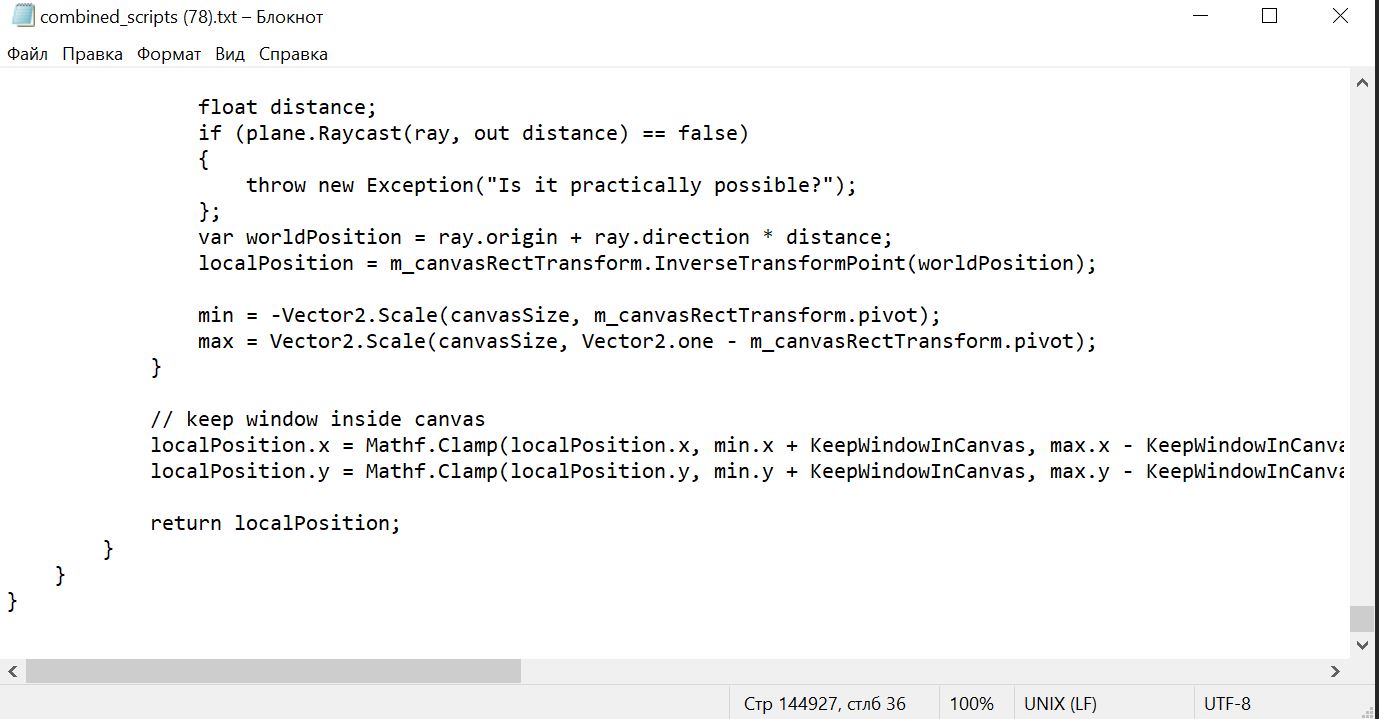
Task: Click the horizontal scrollbar right arrow
Action: pyautogui.click(x=1334, y=671)
